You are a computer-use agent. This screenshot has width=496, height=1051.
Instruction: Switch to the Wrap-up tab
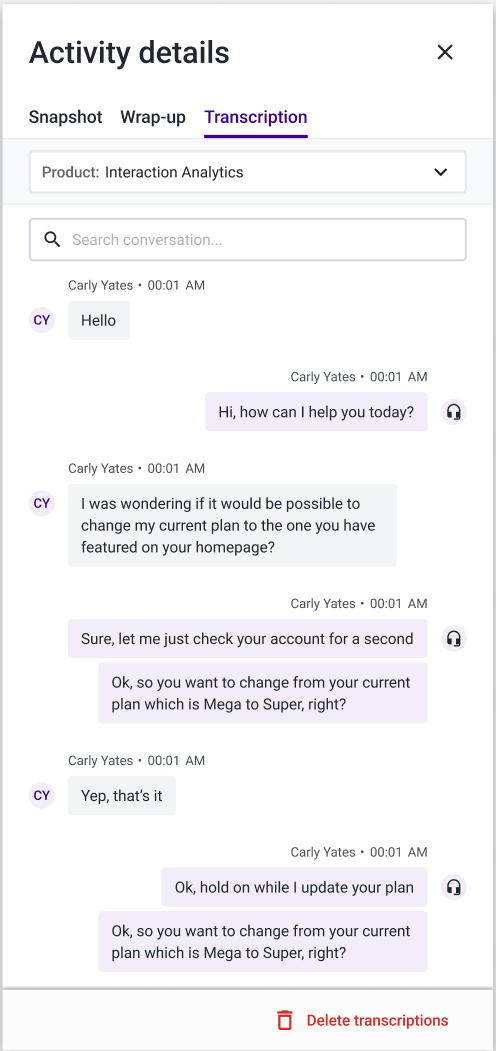click(x=153, y=117)
